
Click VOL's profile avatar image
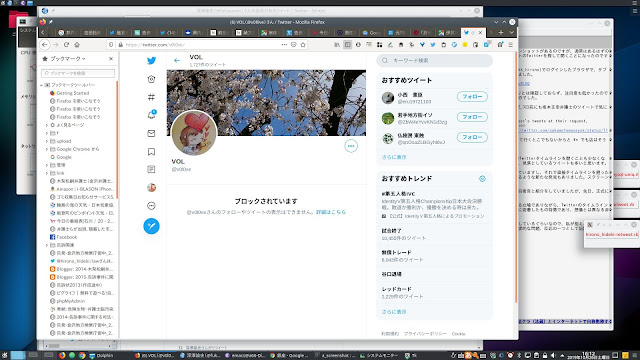(194, 133)
